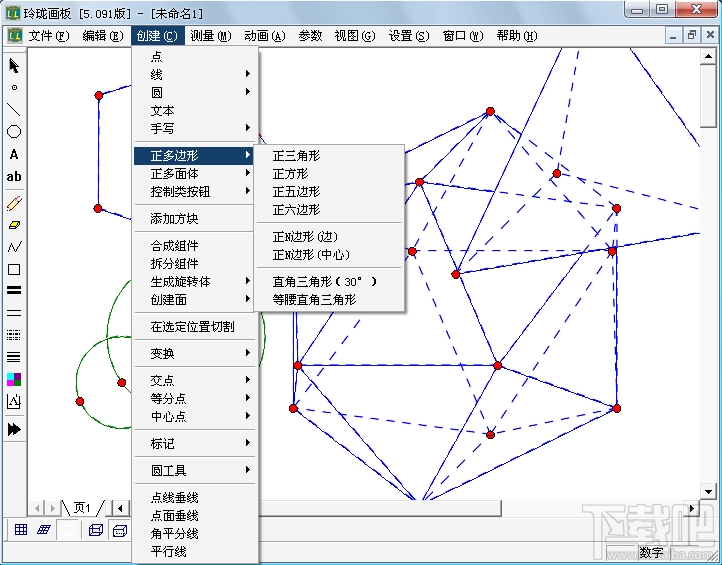Select the line segment tool
This screenshot has width=722, height=565.
[x=14, y=110]
